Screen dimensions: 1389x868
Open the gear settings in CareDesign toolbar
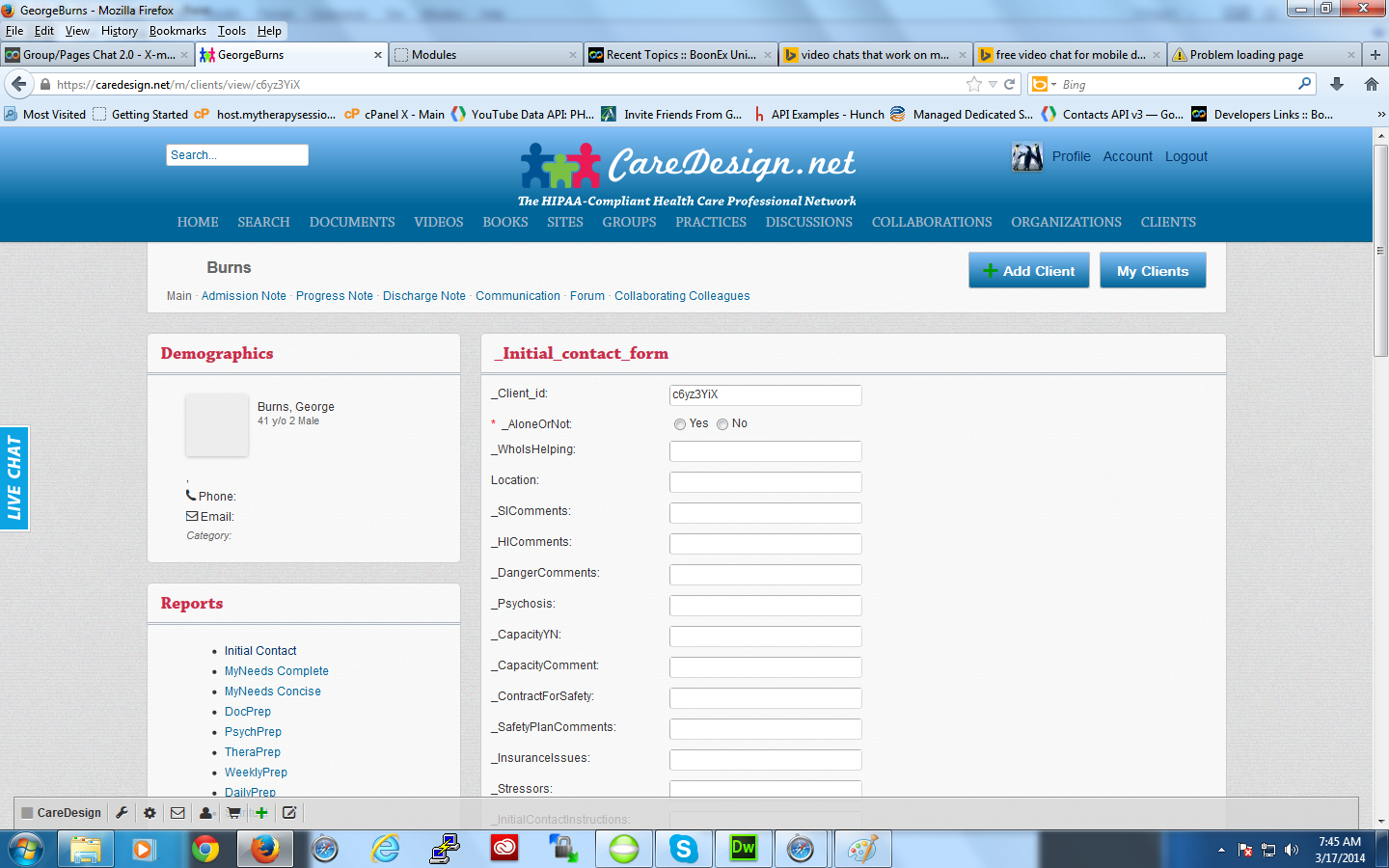tap(150, 813)
